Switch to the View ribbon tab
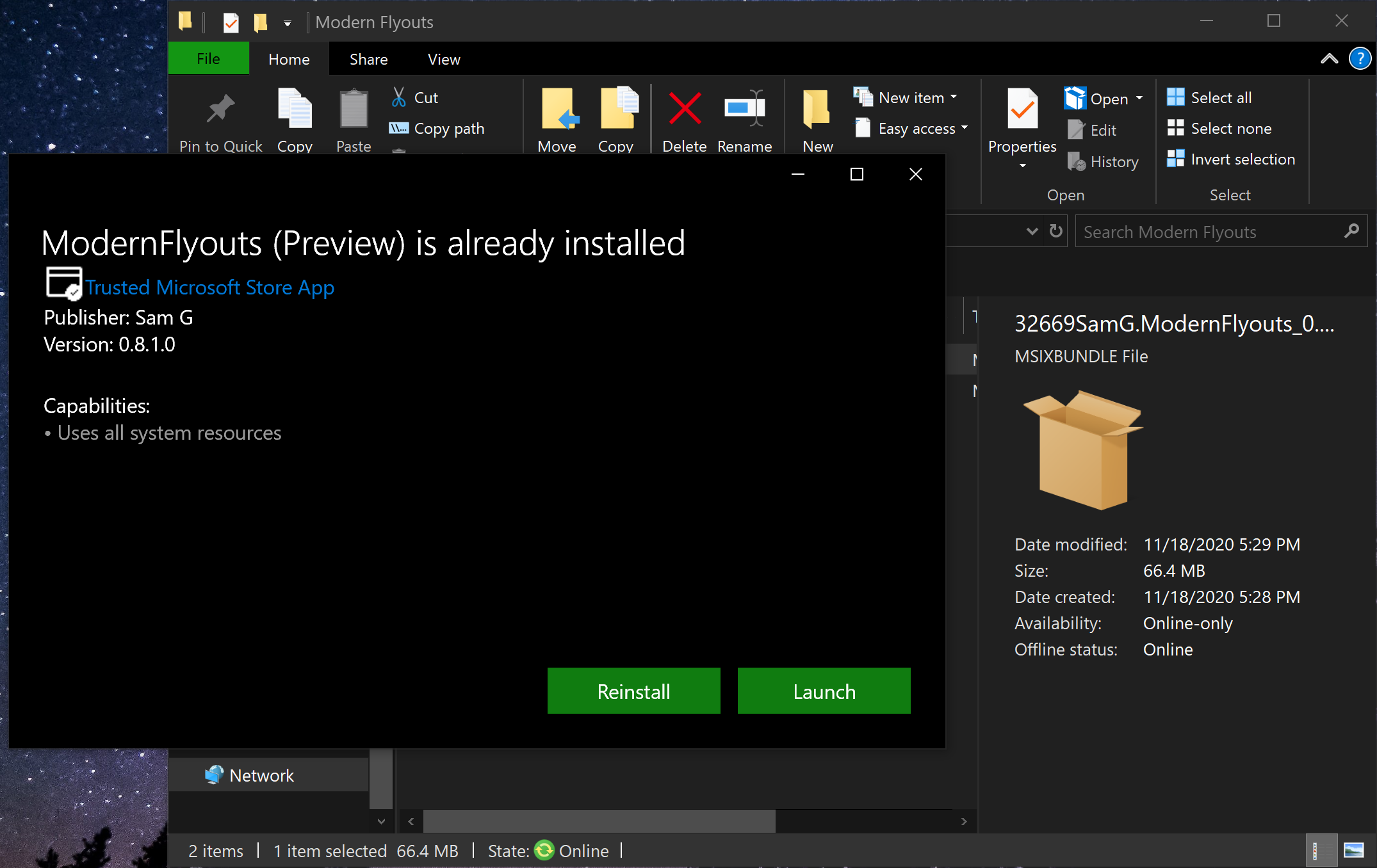 click(444, 59)
